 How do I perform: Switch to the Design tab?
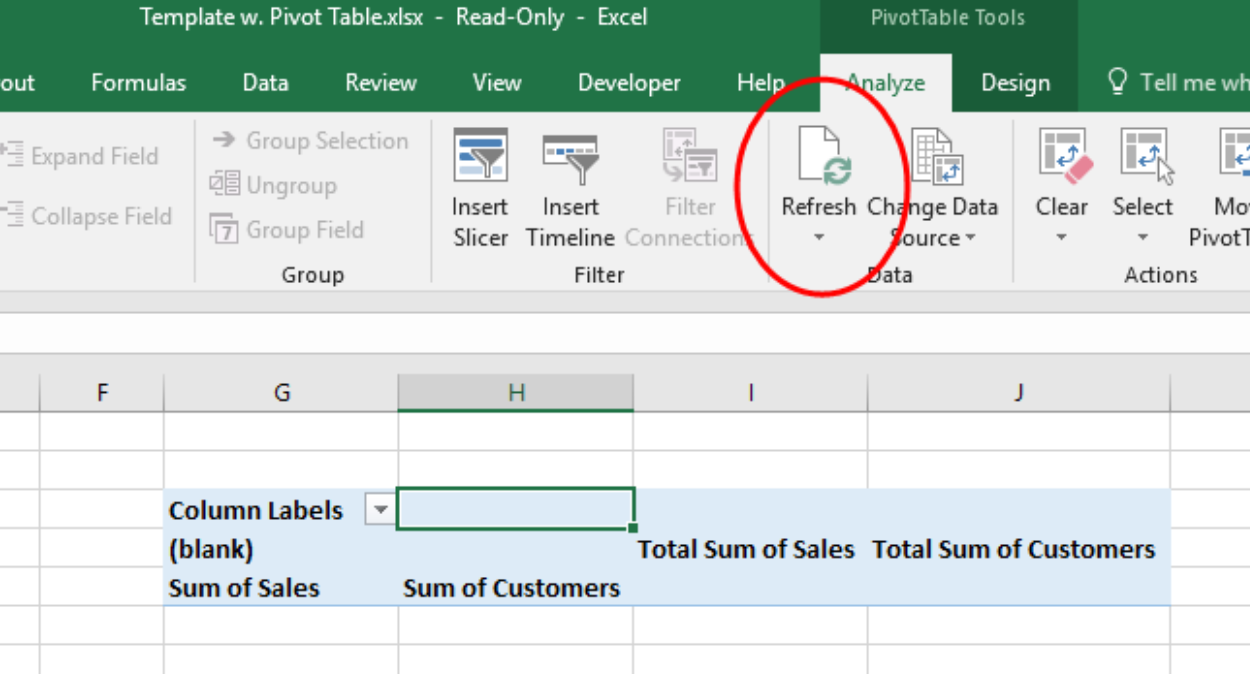coord(1015,83)
